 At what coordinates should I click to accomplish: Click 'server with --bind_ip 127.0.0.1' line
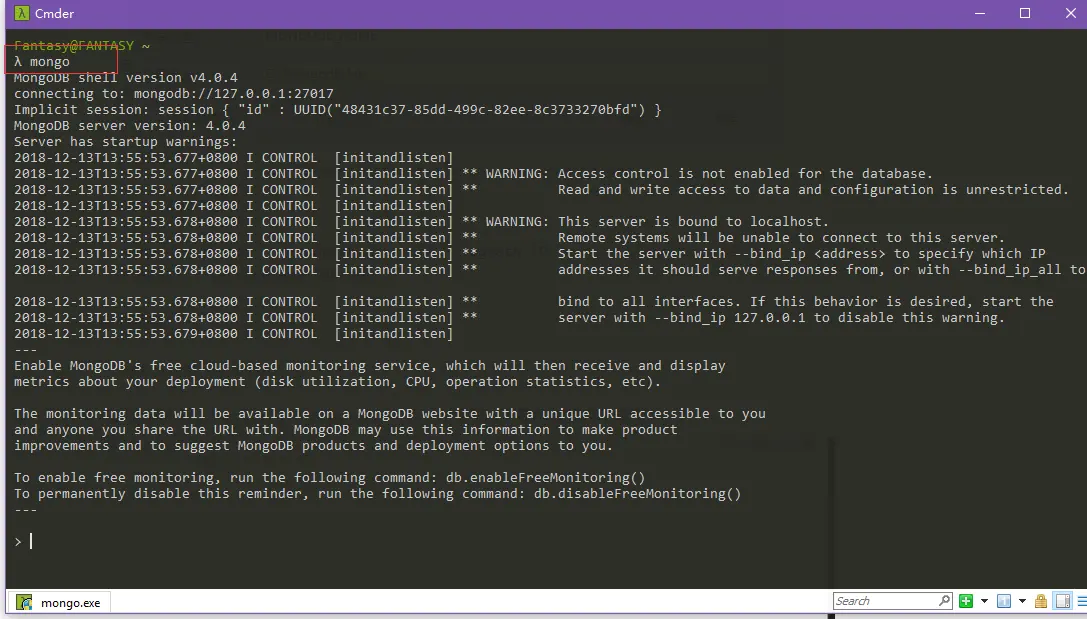pos(781,317)
